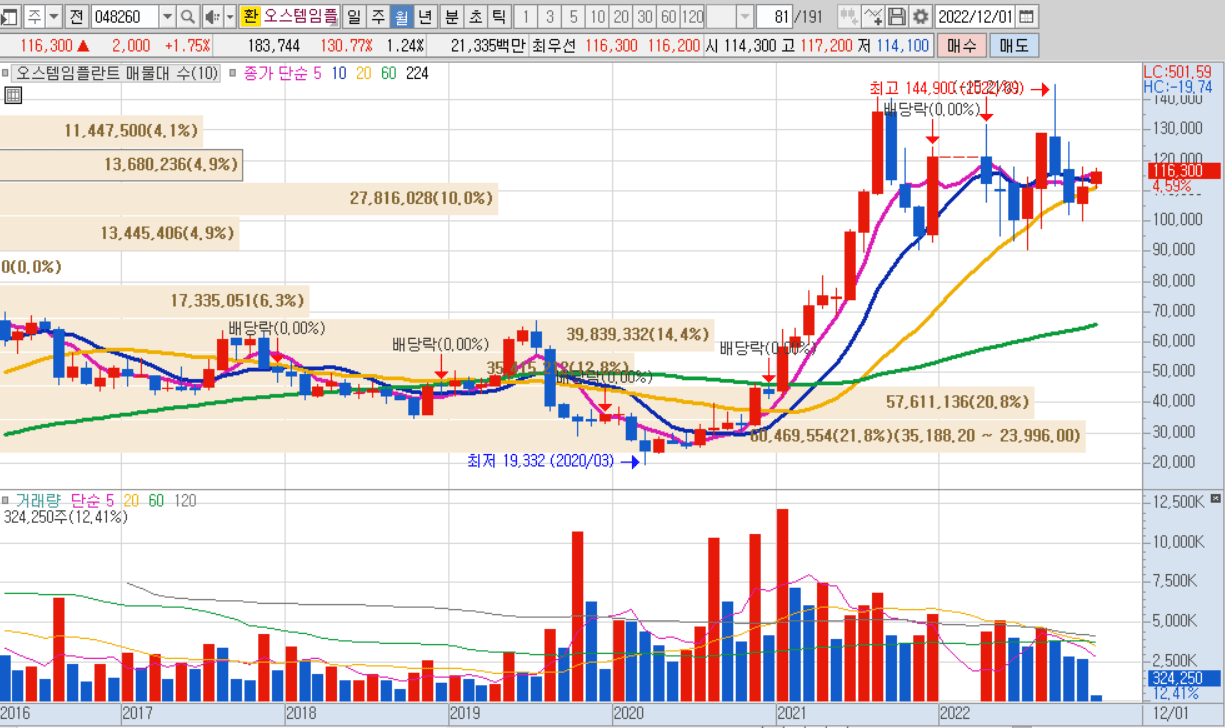Screen dimensions: 1225x728
Task: Switch chart to weekly 주 period
Action: click(x=377, y=17)
